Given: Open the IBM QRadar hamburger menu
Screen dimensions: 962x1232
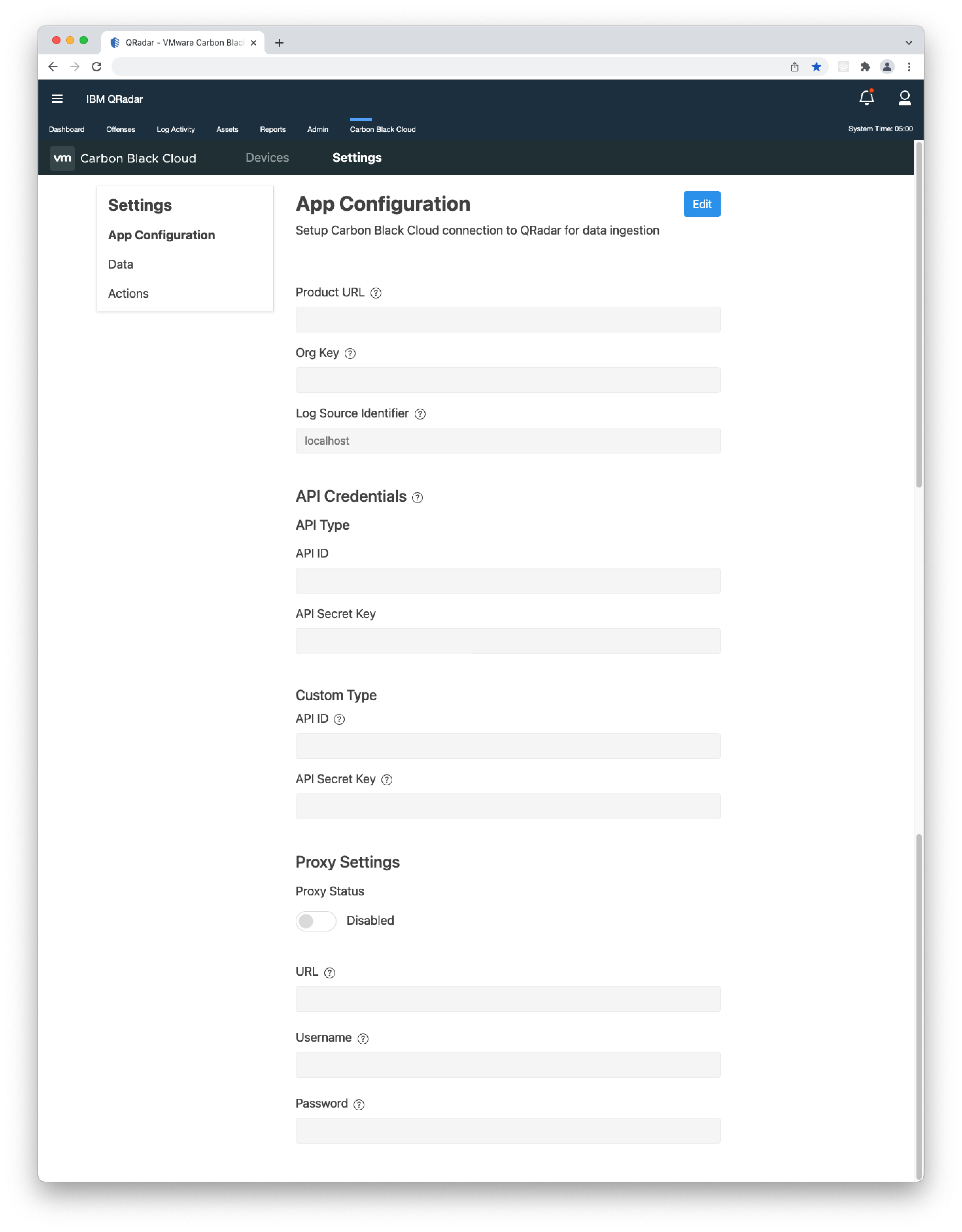Looking at the screenshot, I should point(57,99).
